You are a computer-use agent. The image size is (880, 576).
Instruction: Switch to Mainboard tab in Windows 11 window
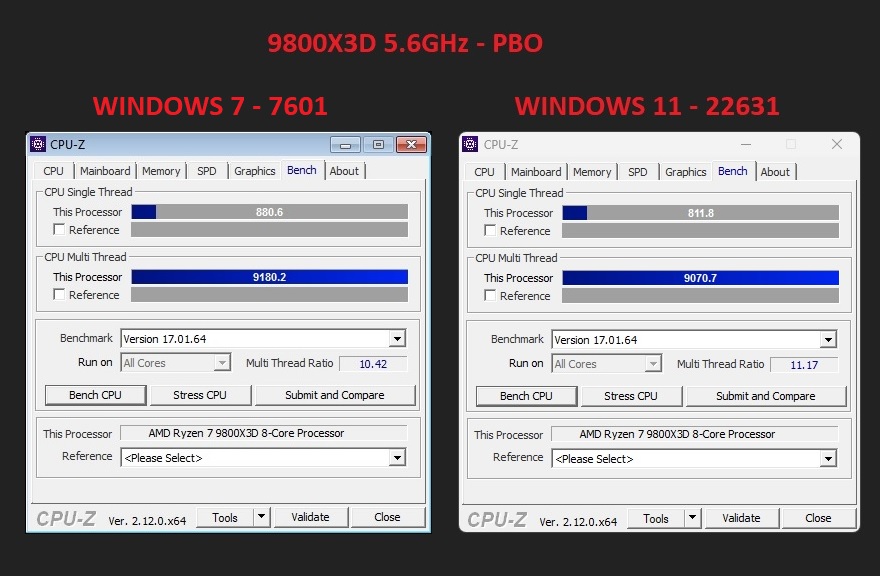tap(536, 172)
